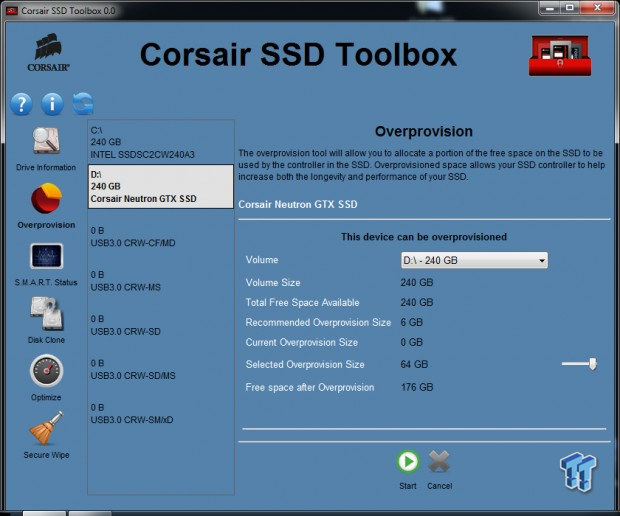Viewport: 620px width, 516px height.
Task: Close the Corsair SSD Toolbox window
Action: [598, 8]
